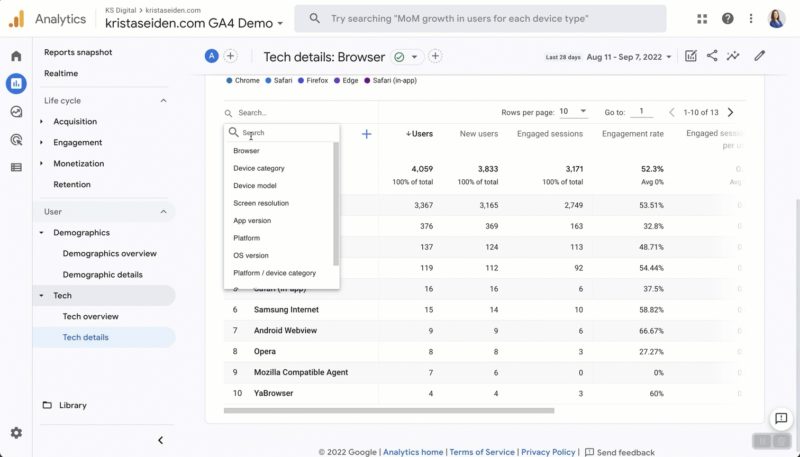800x457 pixels.
Task: Select Browser in the dimension list
Action: point(246,151)
